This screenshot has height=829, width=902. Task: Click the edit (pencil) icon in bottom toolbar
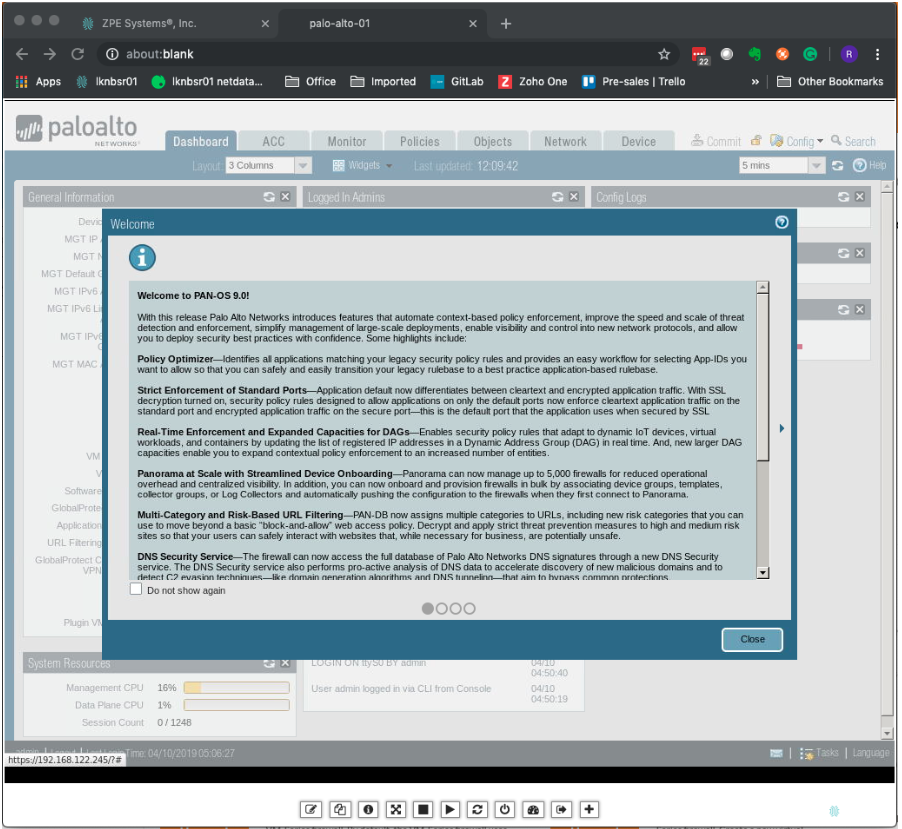point(311,809)
